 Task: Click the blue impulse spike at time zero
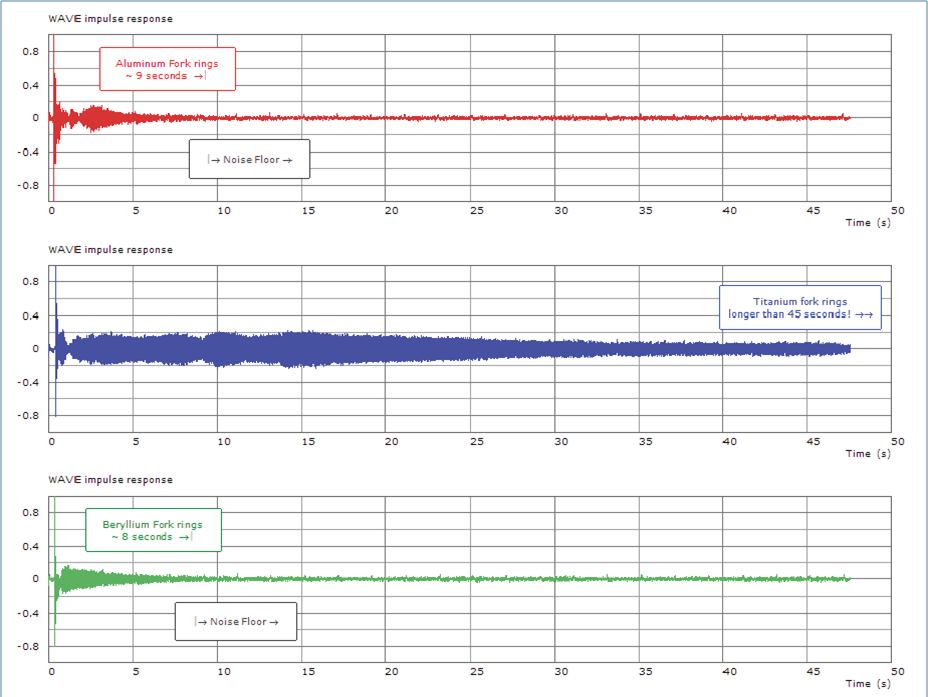click(x=56, y=341)
